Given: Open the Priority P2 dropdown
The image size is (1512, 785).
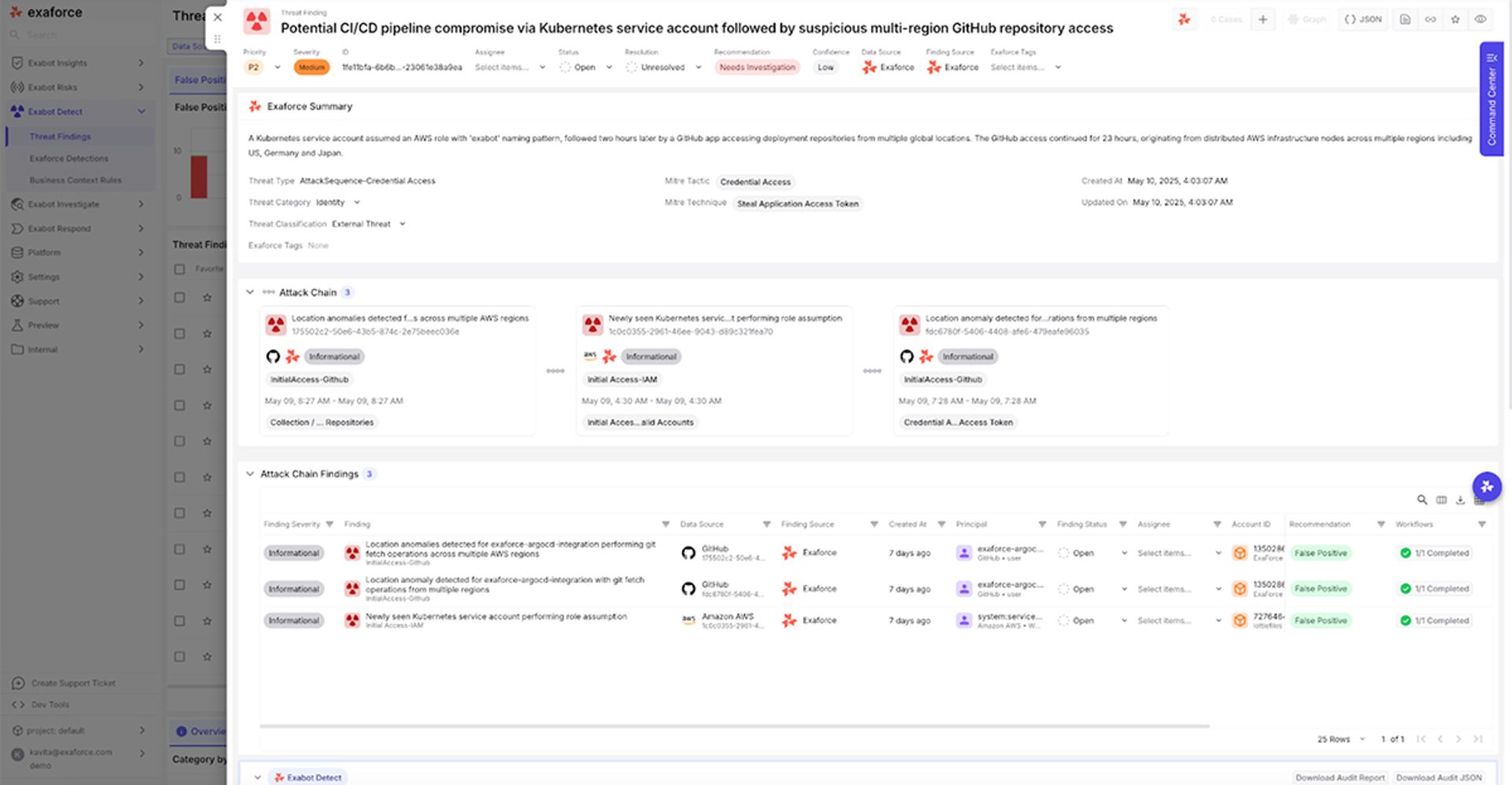Looking at the screenshot, I should click(x=263, y=68).
